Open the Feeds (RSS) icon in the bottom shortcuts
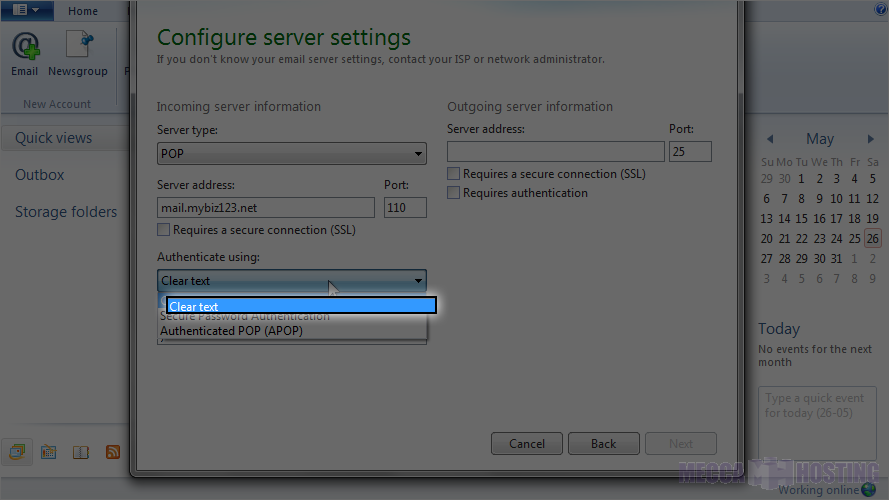The width and height of the screenshot is (889, 500). pos(113,452)
